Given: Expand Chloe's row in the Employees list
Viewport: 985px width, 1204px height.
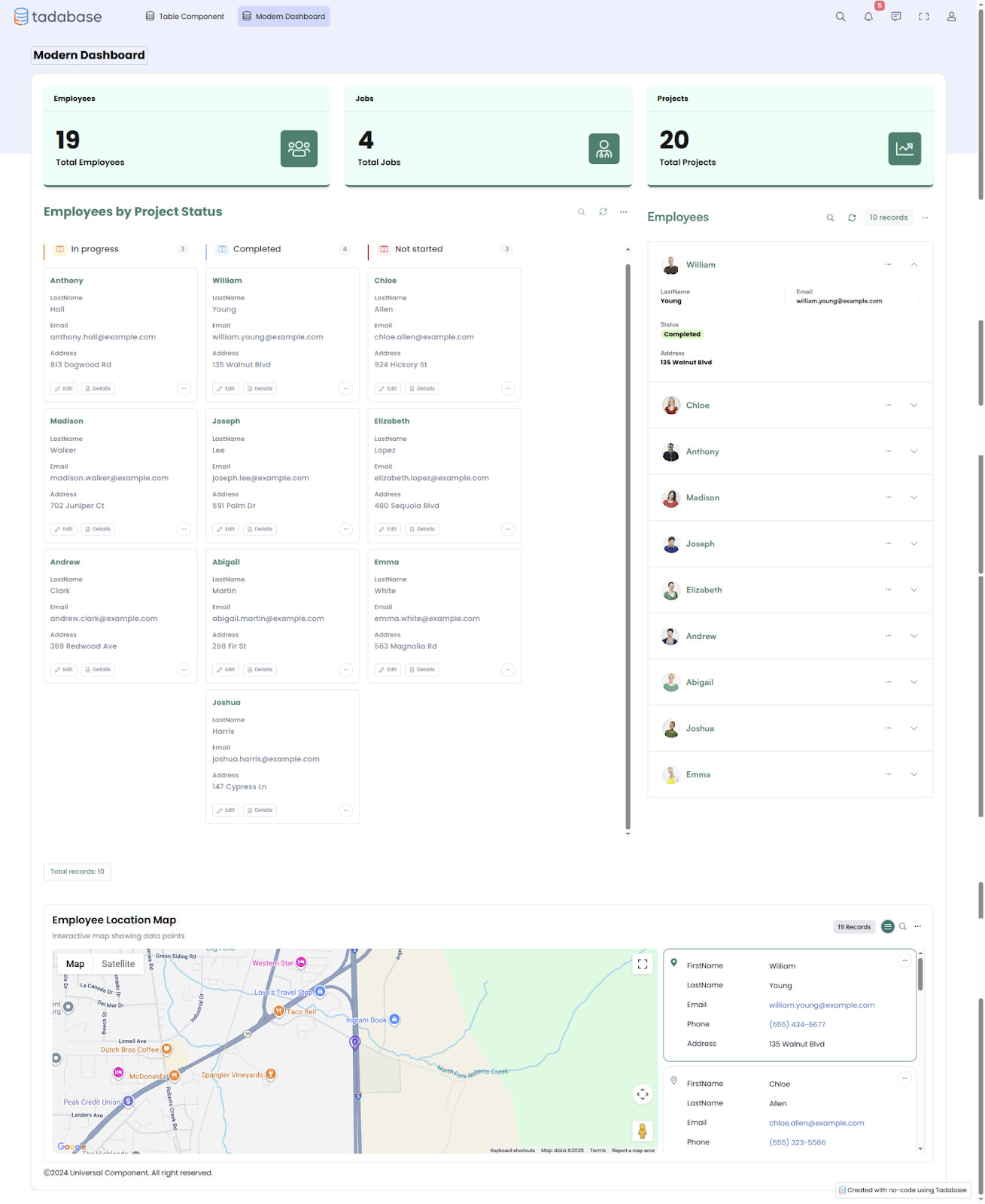Looking at the screenshot, I should (914, 406).
